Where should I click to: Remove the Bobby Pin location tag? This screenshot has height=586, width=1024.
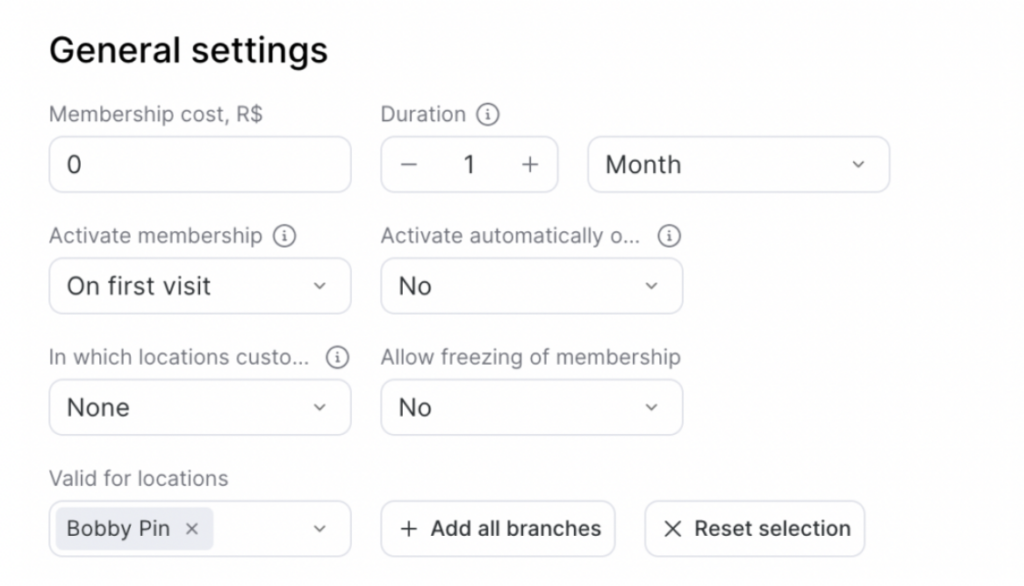click(x=192, y=529)
